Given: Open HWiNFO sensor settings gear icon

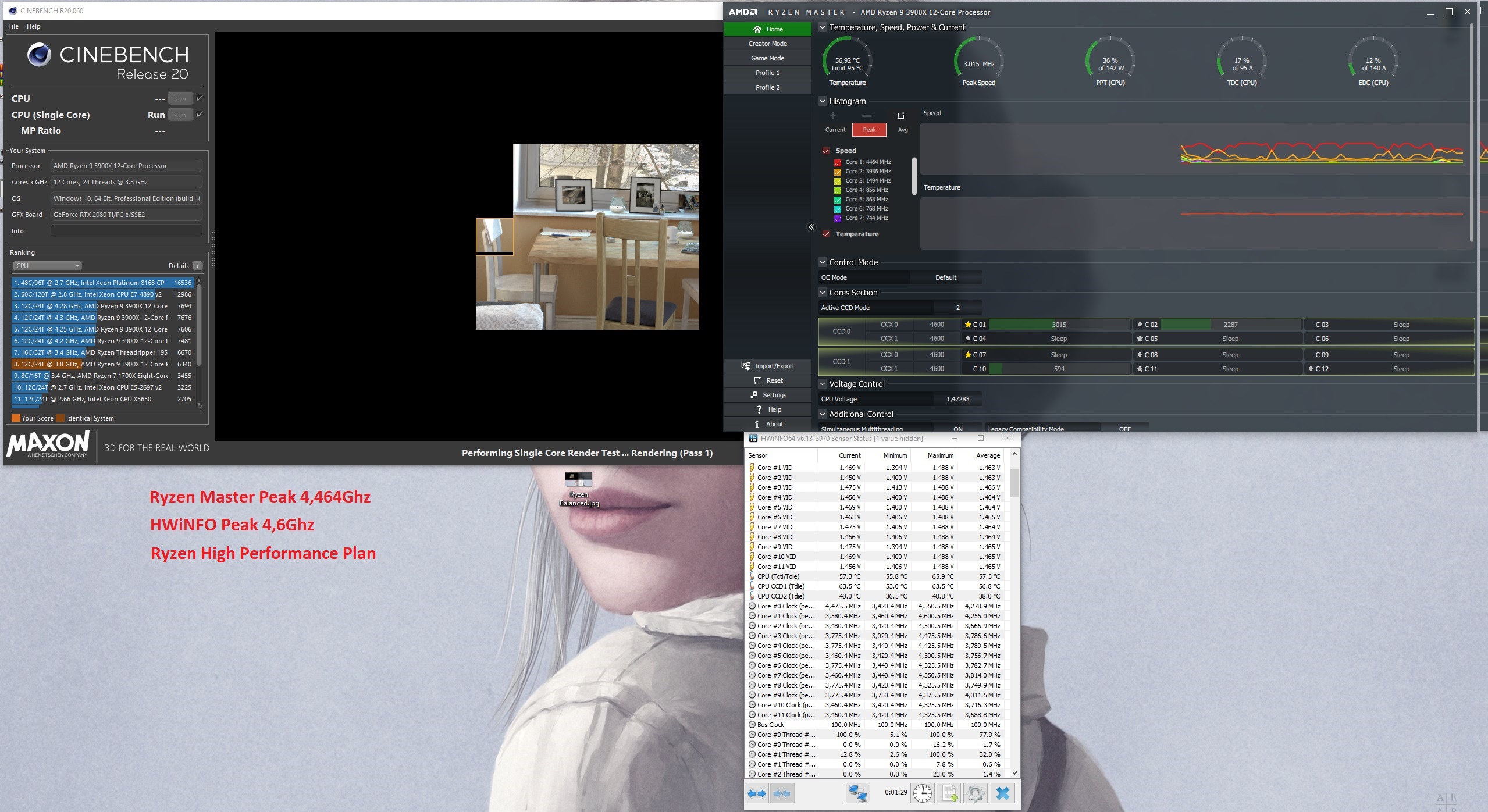Looking at the screenshot, I should (x=976, y=793).
